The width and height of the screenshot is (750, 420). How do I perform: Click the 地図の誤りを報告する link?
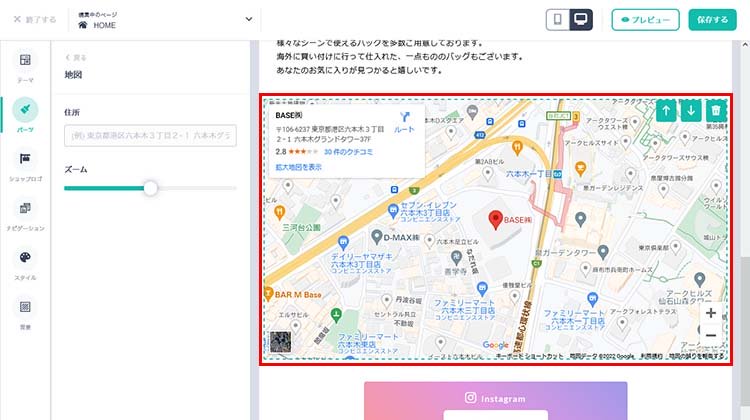(696, 356)
